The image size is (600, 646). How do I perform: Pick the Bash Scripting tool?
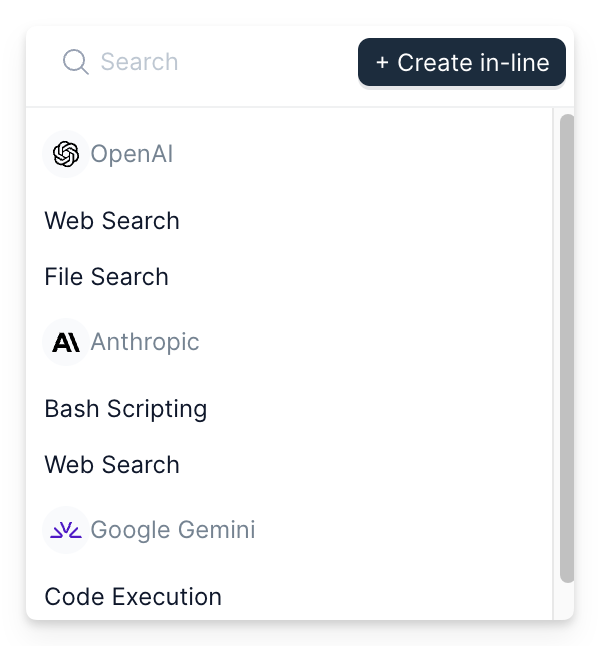click(126, 409)
